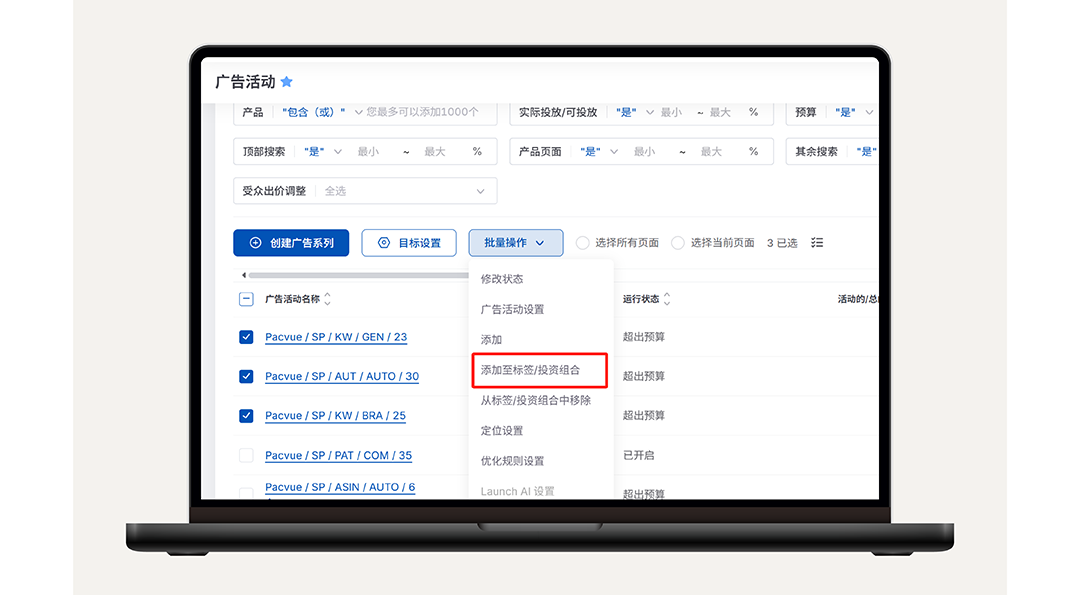
Task: Click the checklist icon next to 3 已选
Action: [x=816, y=242]
